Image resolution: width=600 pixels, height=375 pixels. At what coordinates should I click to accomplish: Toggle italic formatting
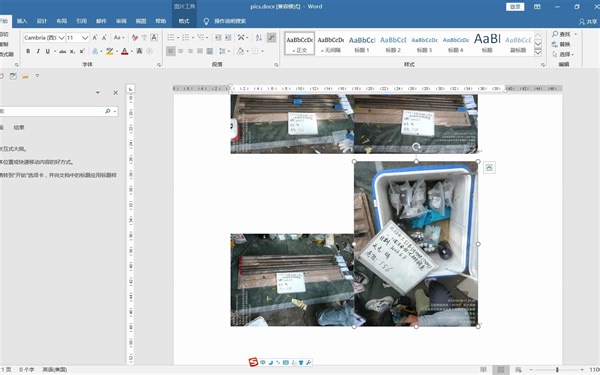(x=38, y=51)
